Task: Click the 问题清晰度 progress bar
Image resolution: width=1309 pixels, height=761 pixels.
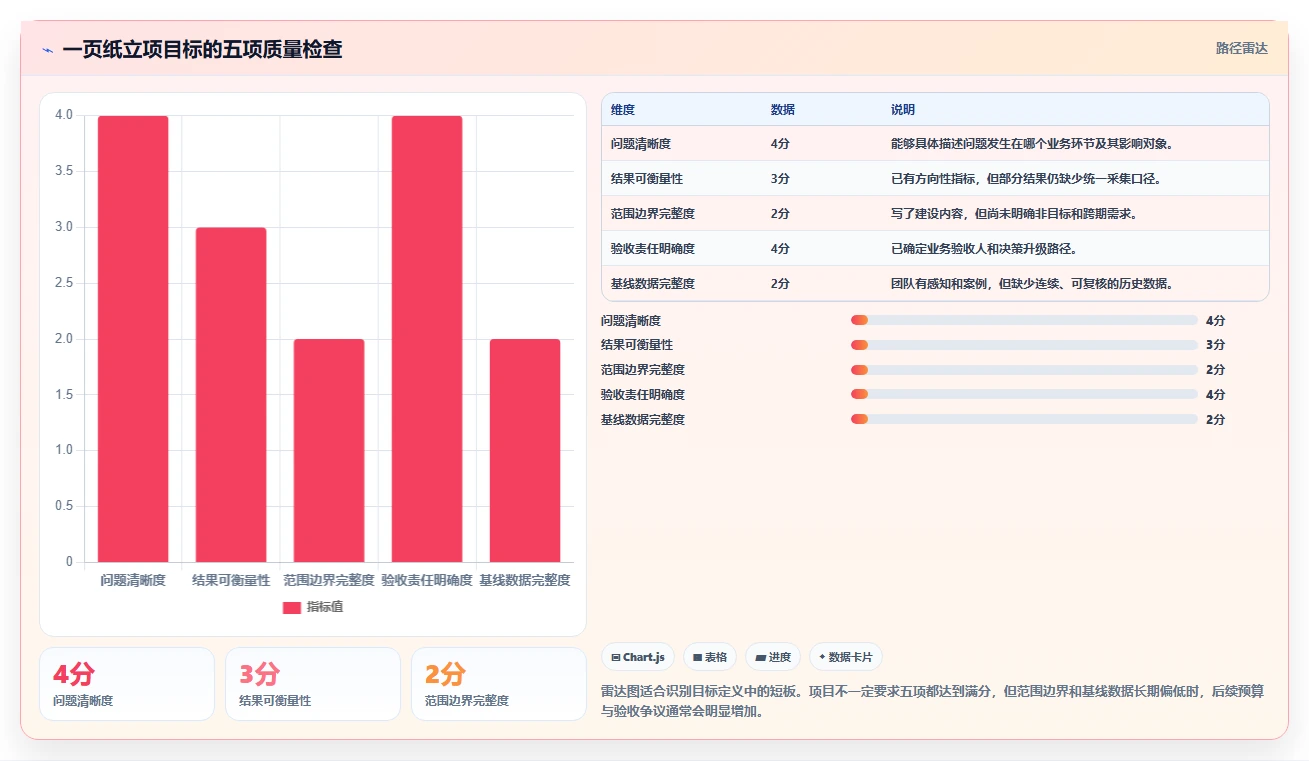Action: click(x=1024, y=320)
